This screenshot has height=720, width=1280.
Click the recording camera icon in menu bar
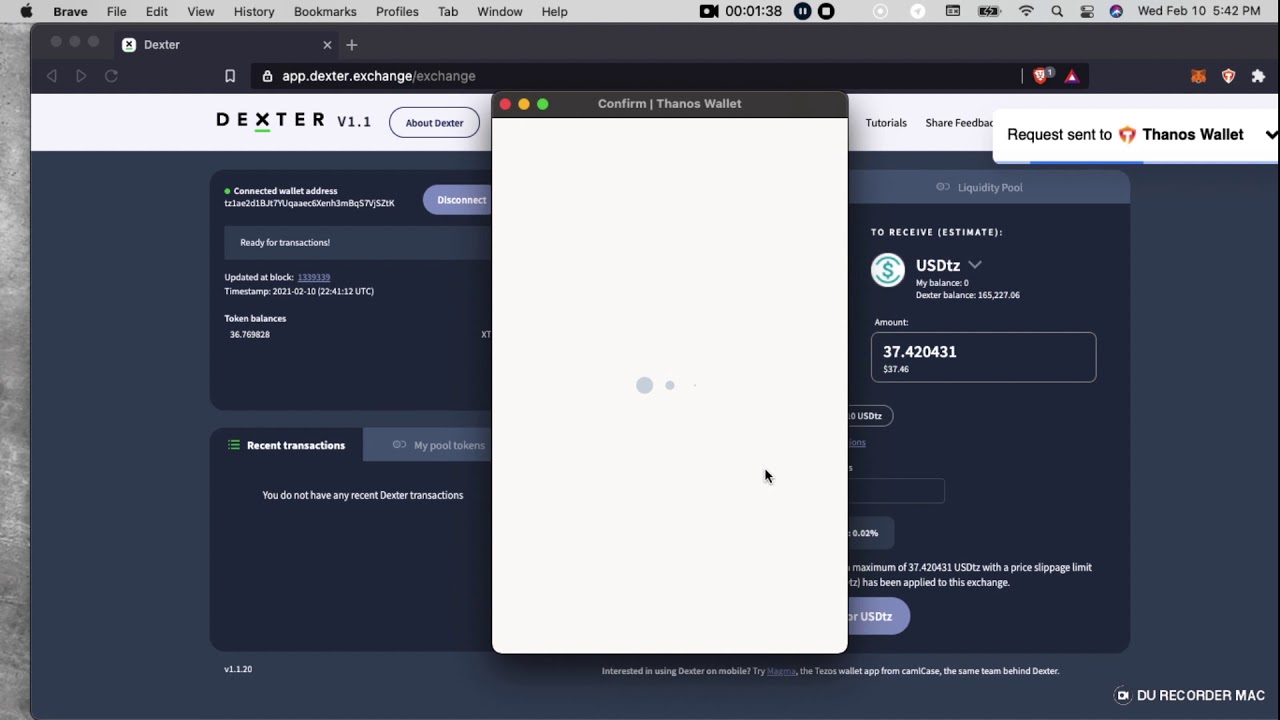[x=709, y=11]
